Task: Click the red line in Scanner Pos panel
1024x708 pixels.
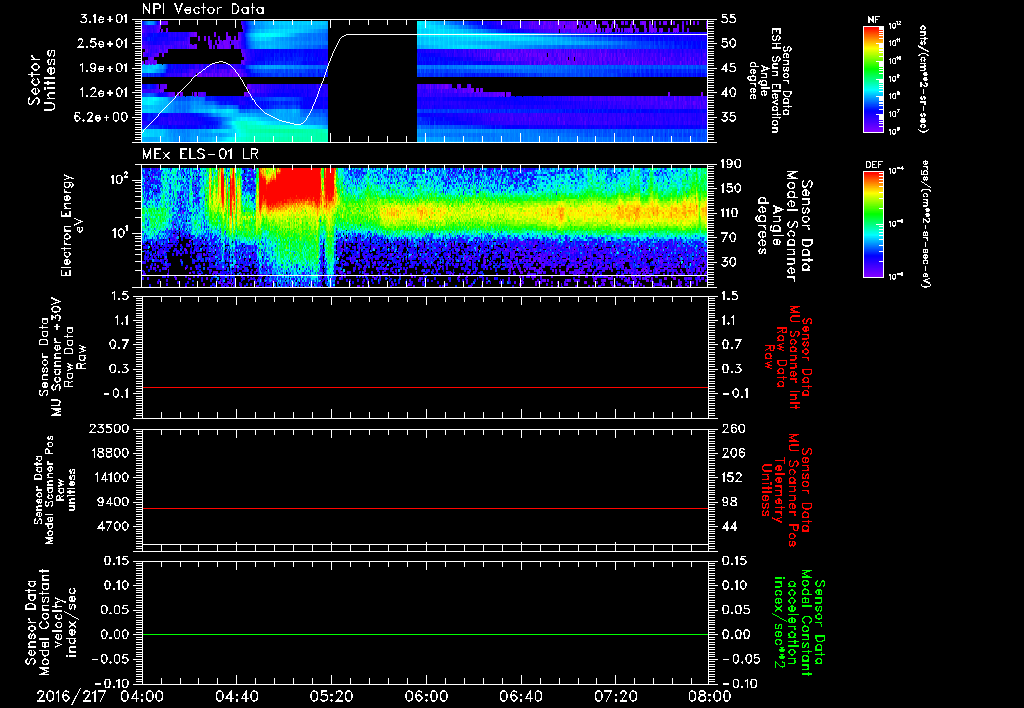Action: 425,508
